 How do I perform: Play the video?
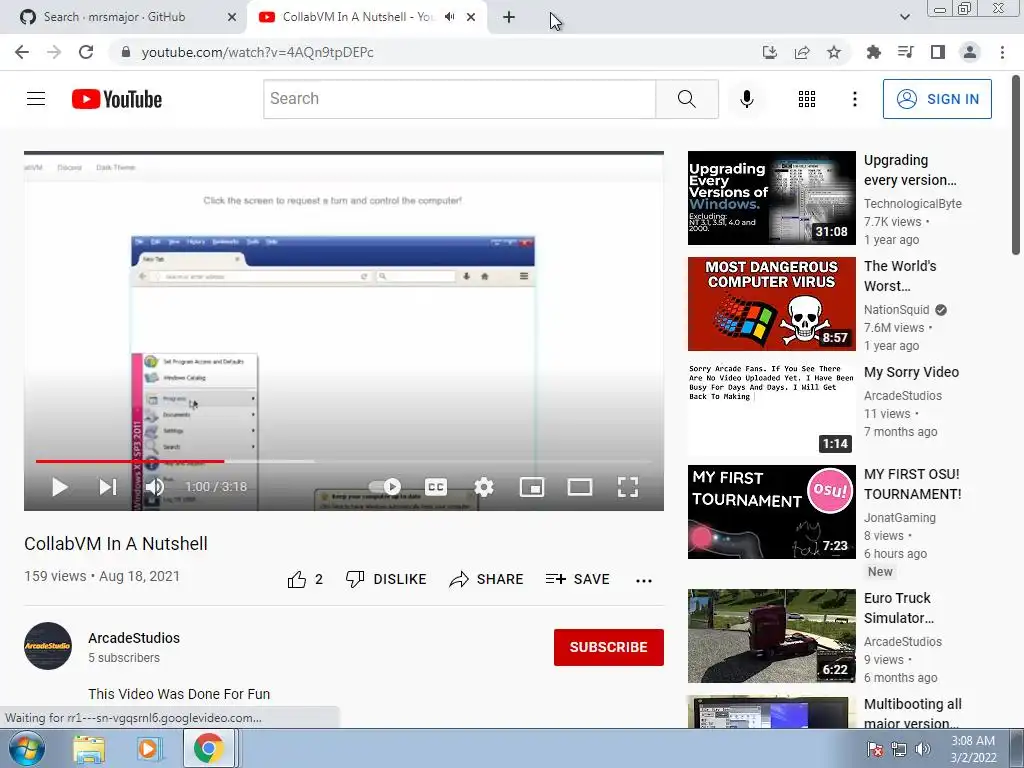(59, 487)
